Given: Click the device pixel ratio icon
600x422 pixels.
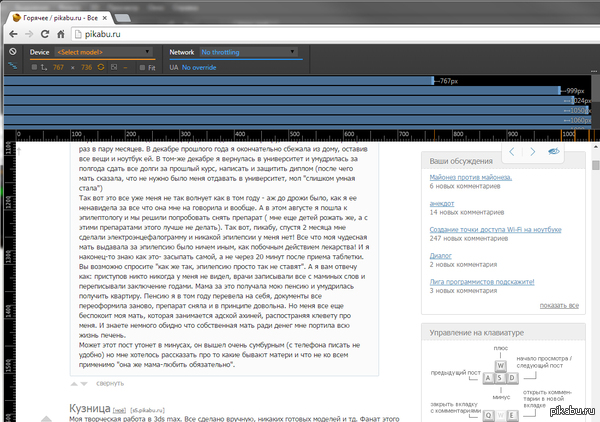Looking at the screenshot, I should 114,67.
